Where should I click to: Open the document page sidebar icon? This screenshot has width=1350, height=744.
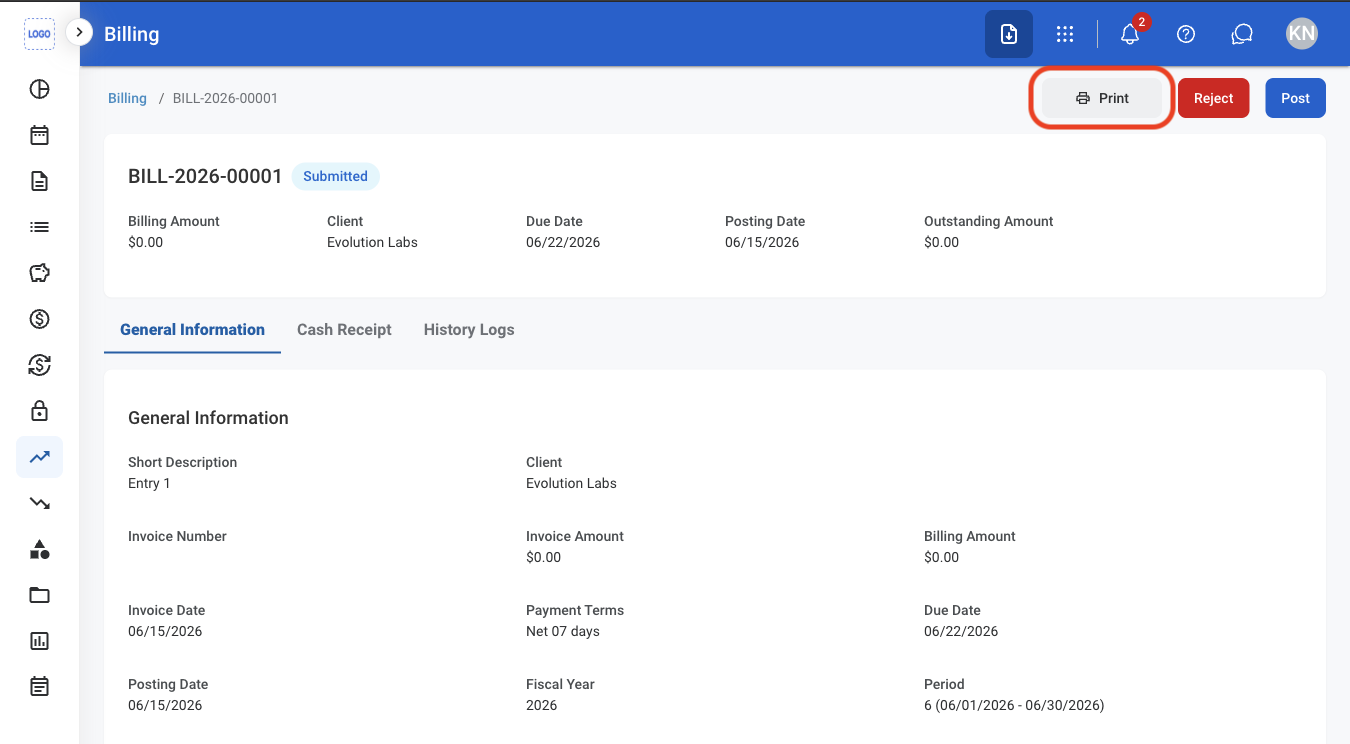tap(39, 181)
